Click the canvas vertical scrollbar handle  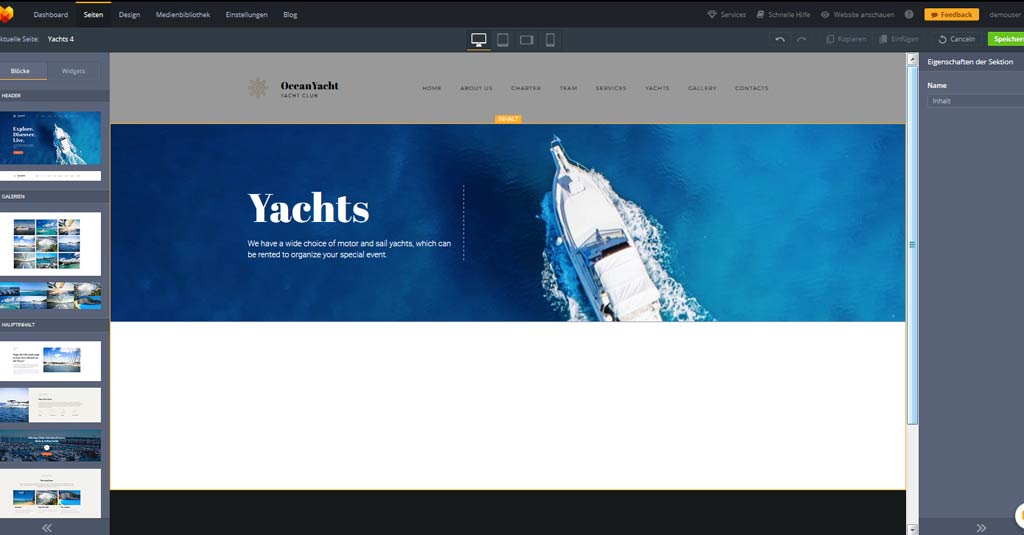[911, 244]
